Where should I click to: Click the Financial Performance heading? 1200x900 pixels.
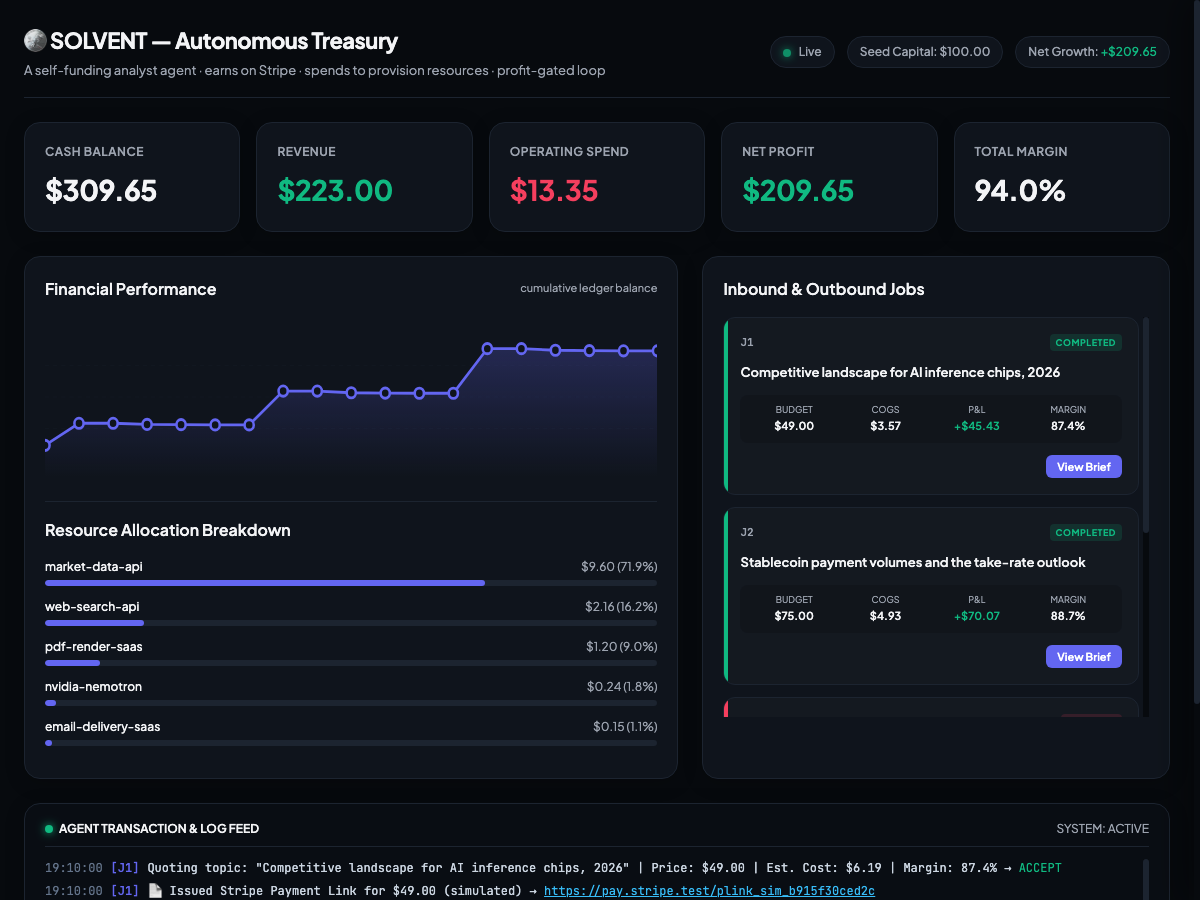(131, 290)
